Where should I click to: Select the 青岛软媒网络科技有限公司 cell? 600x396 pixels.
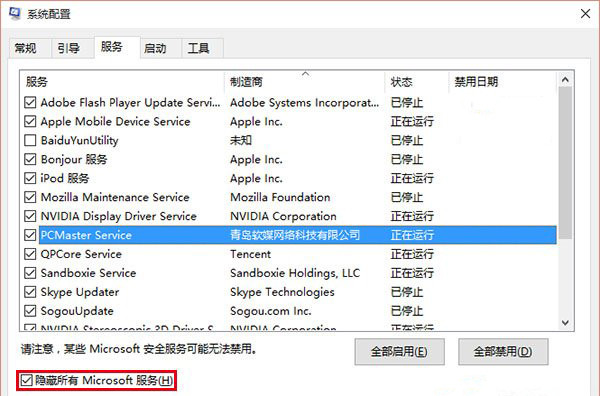295,235
